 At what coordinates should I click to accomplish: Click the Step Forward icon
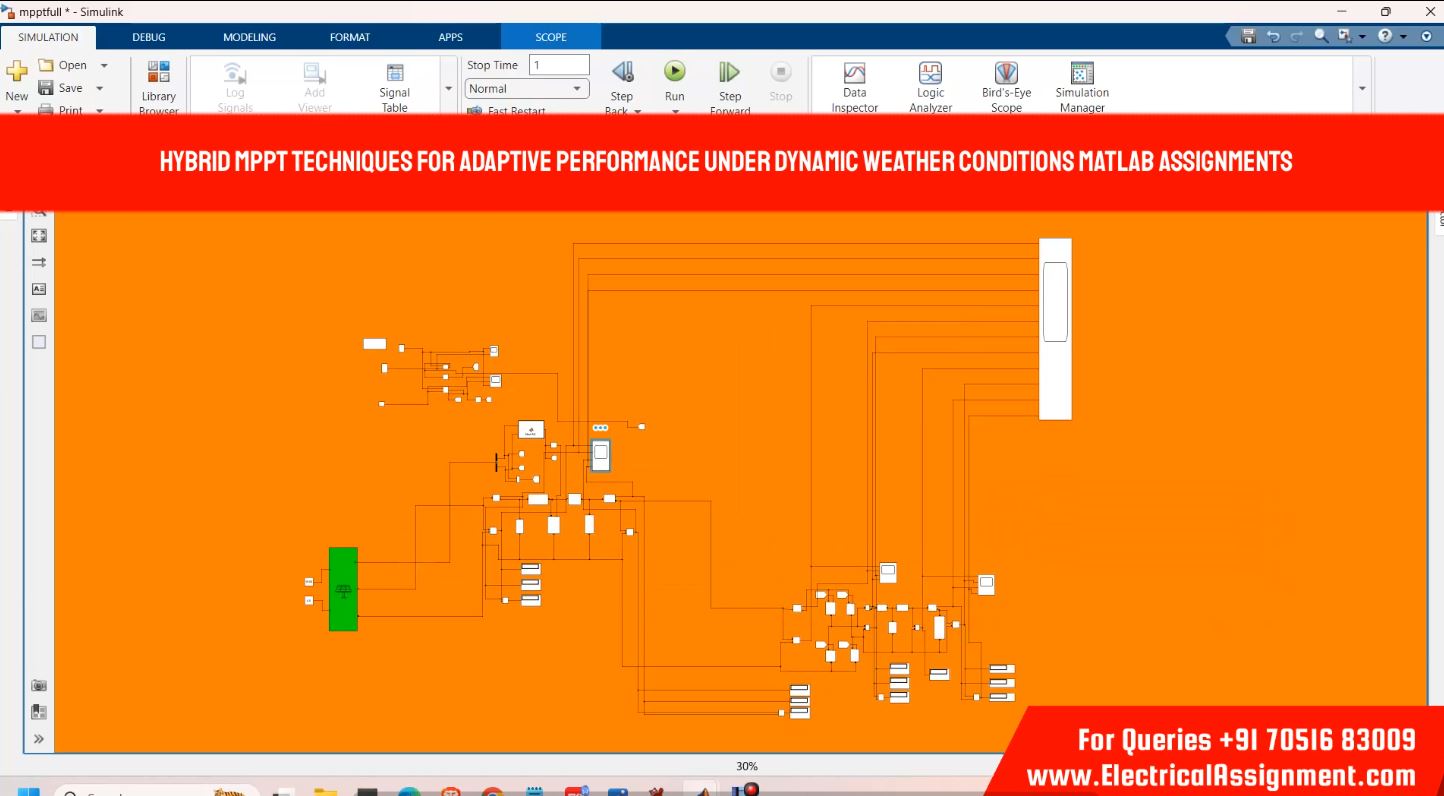[729, 72]
